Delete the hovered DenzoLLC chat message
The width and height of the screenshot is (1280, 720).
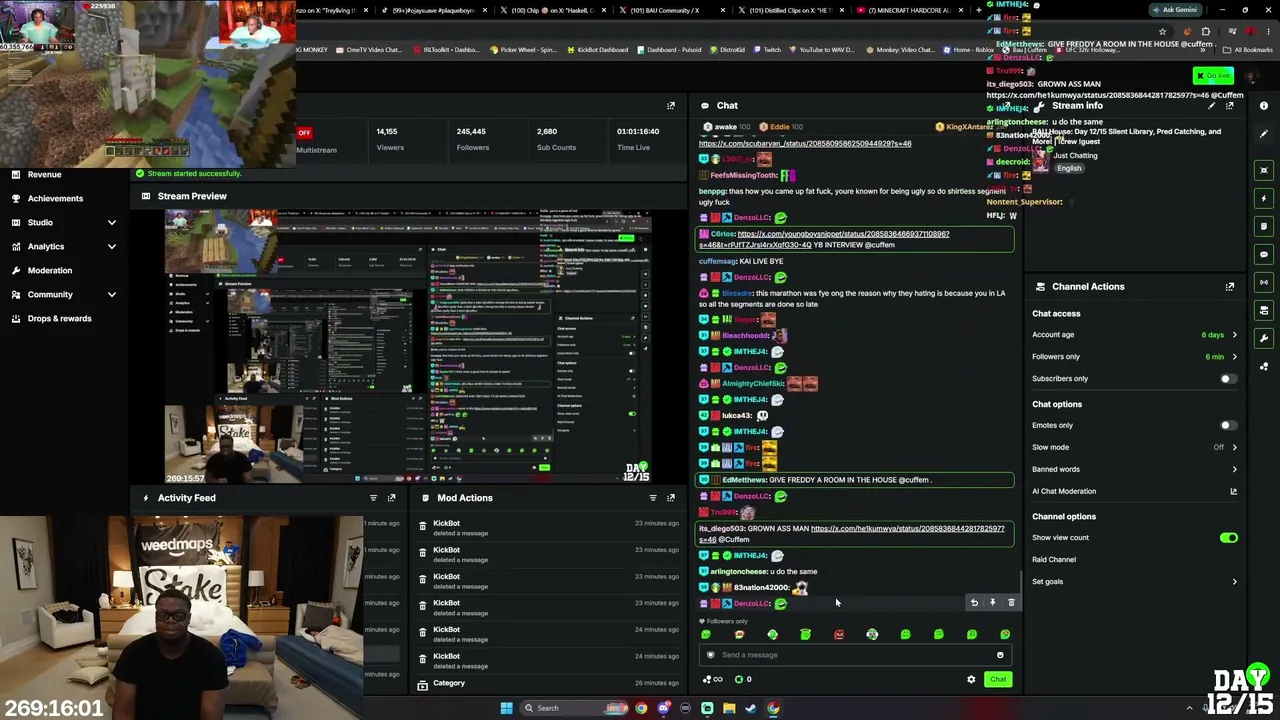tap(1011, 603)
